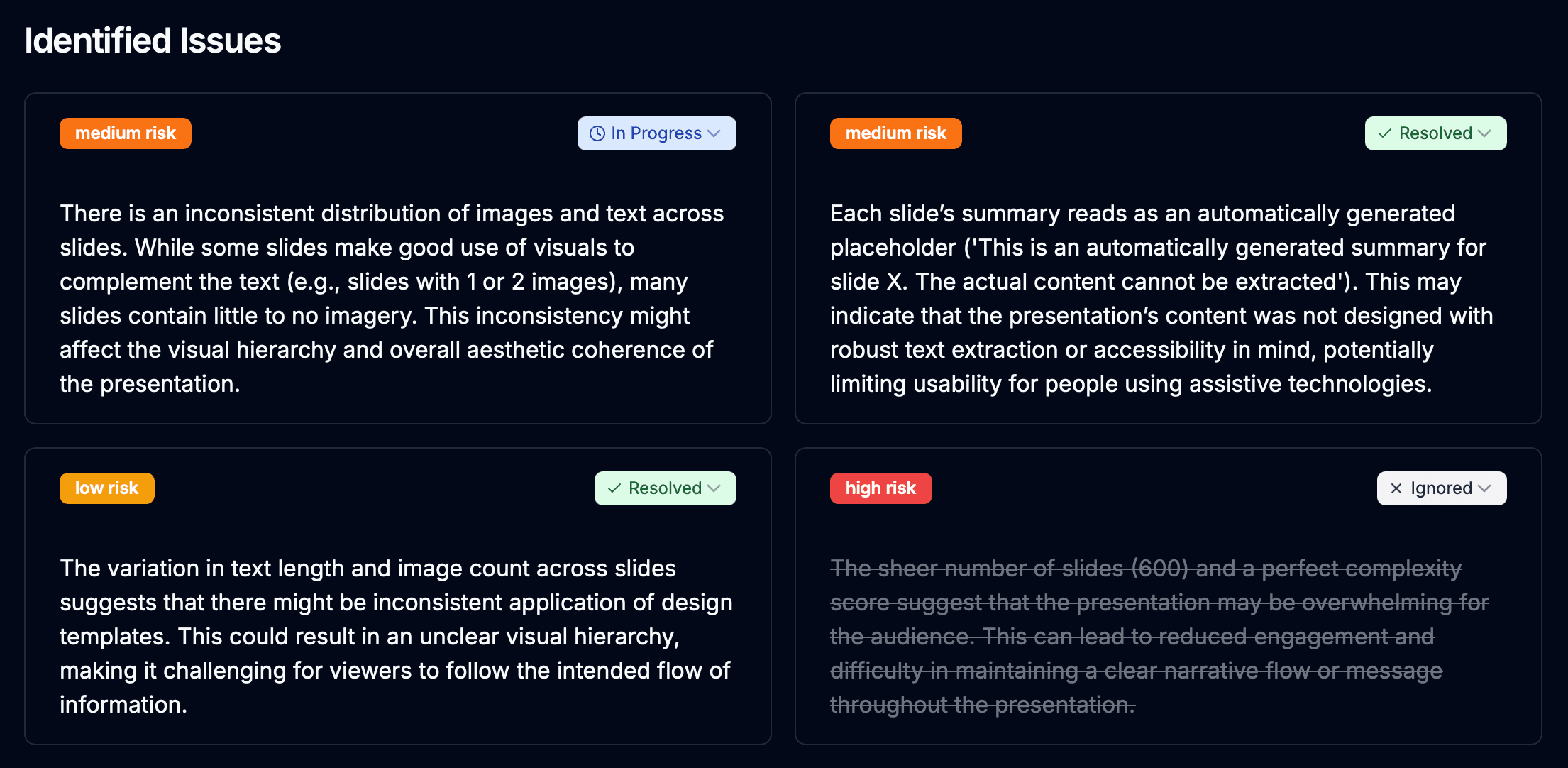Click the medium risk badge on second card
1568x768 pixels.
tap(896, 133)
